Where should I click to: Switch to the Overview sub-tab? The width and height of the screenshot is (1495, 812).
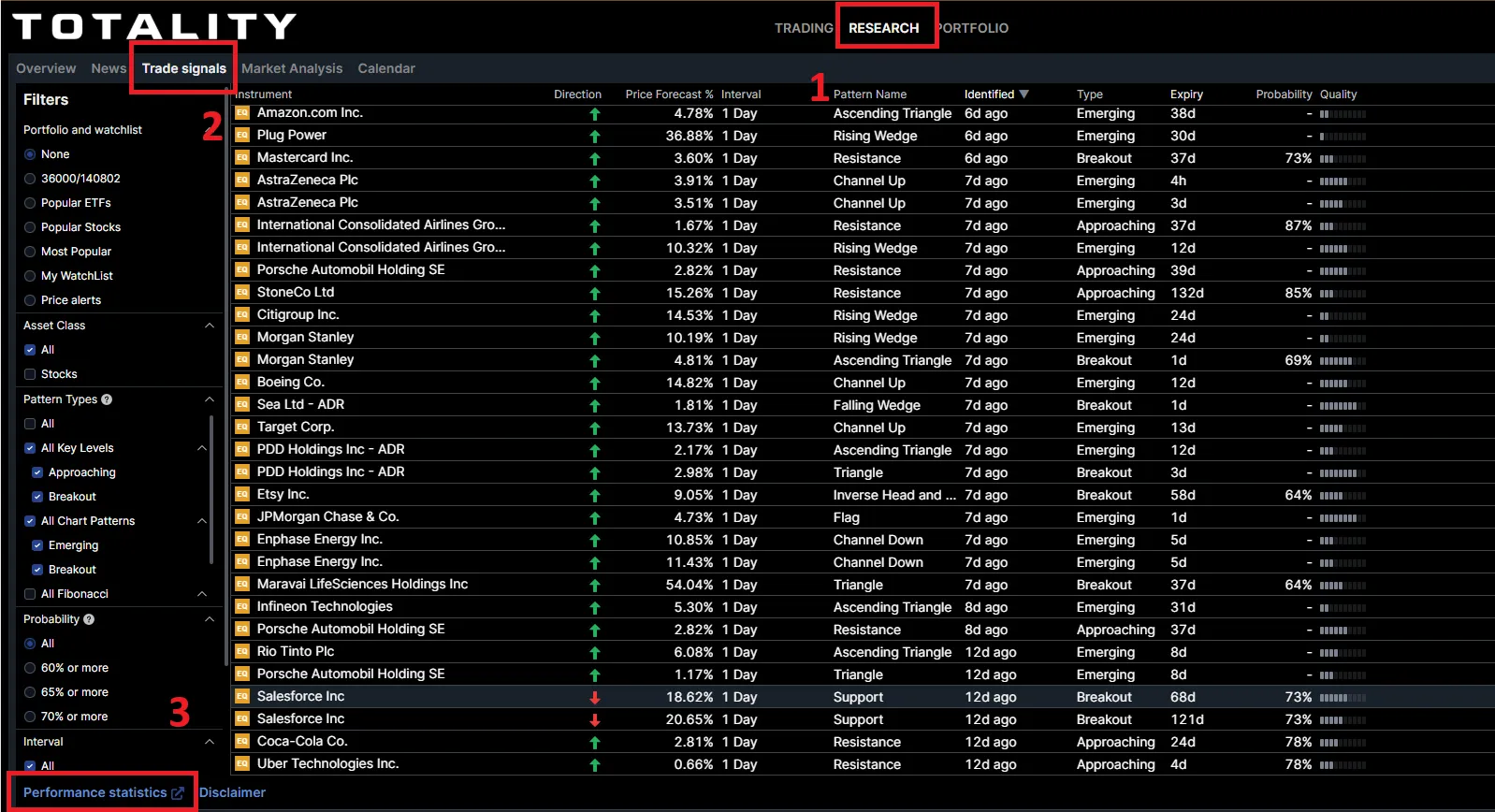(x=46, y=68)
